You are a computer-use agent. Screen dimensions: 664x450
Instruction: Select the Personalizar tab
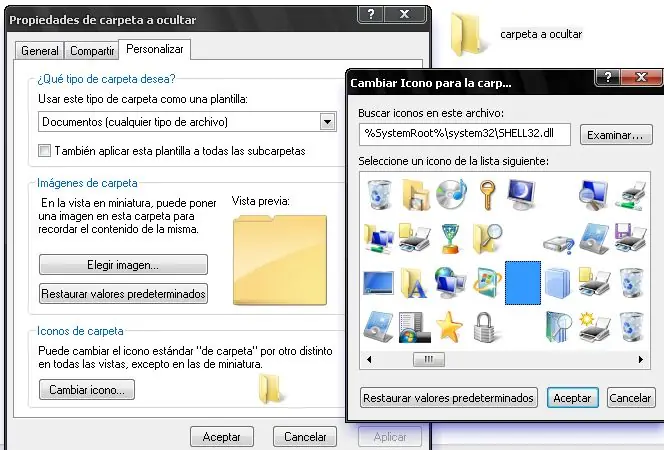point(155,49)
